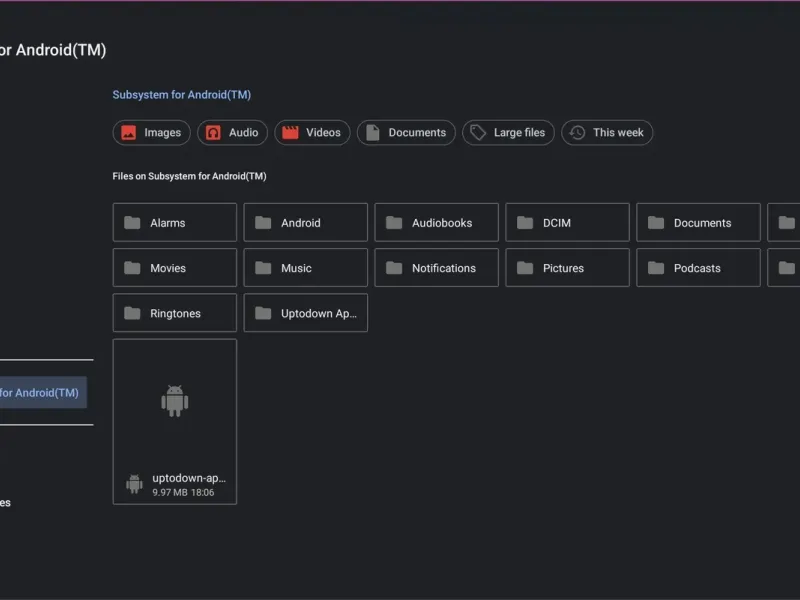Open the DCIM folder
This screenshot has width=800, height=600.
(x=567, y=222)
